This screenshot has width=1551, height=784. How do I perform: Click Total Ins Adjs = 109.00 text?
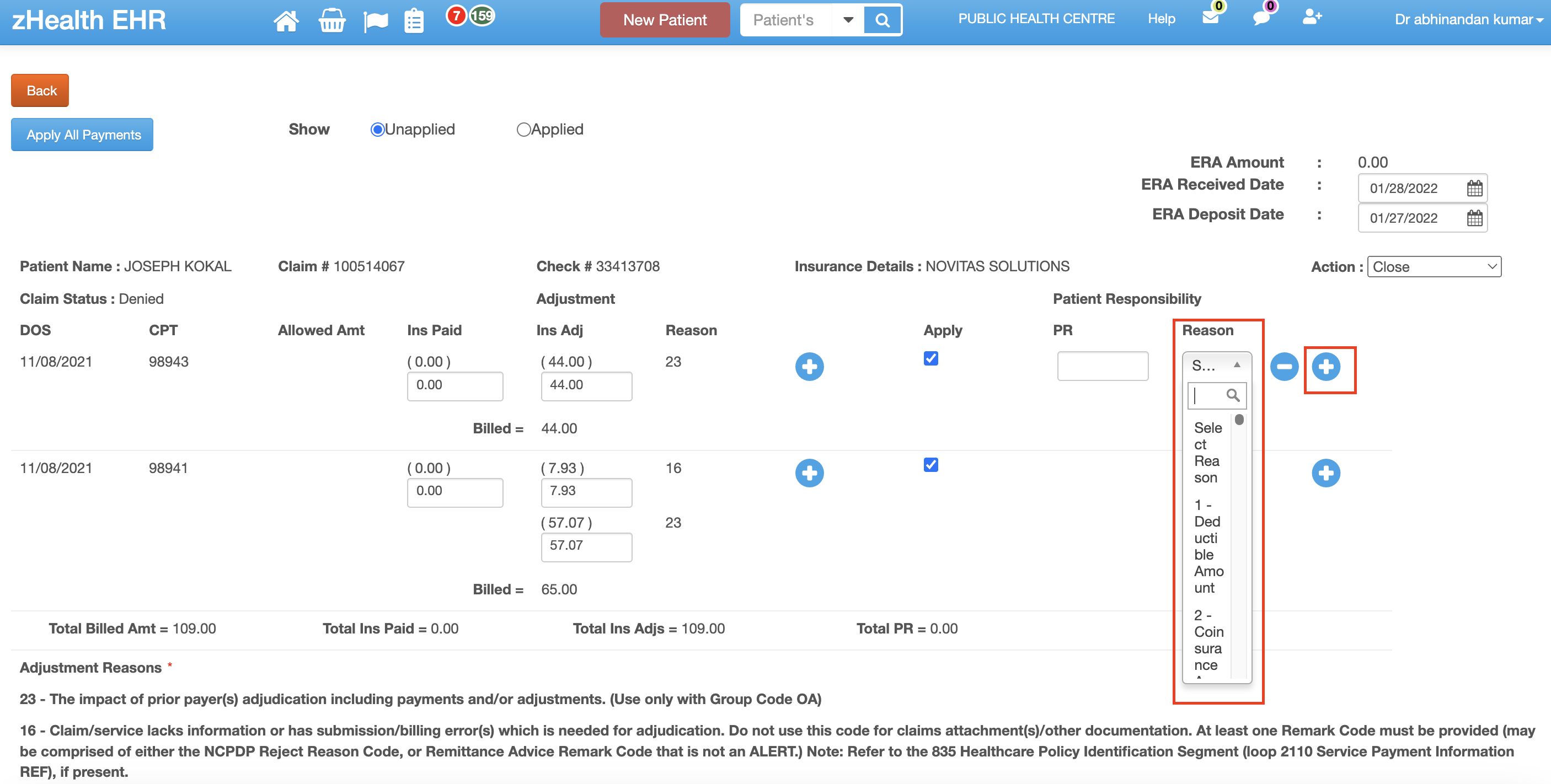pos(649,629)
